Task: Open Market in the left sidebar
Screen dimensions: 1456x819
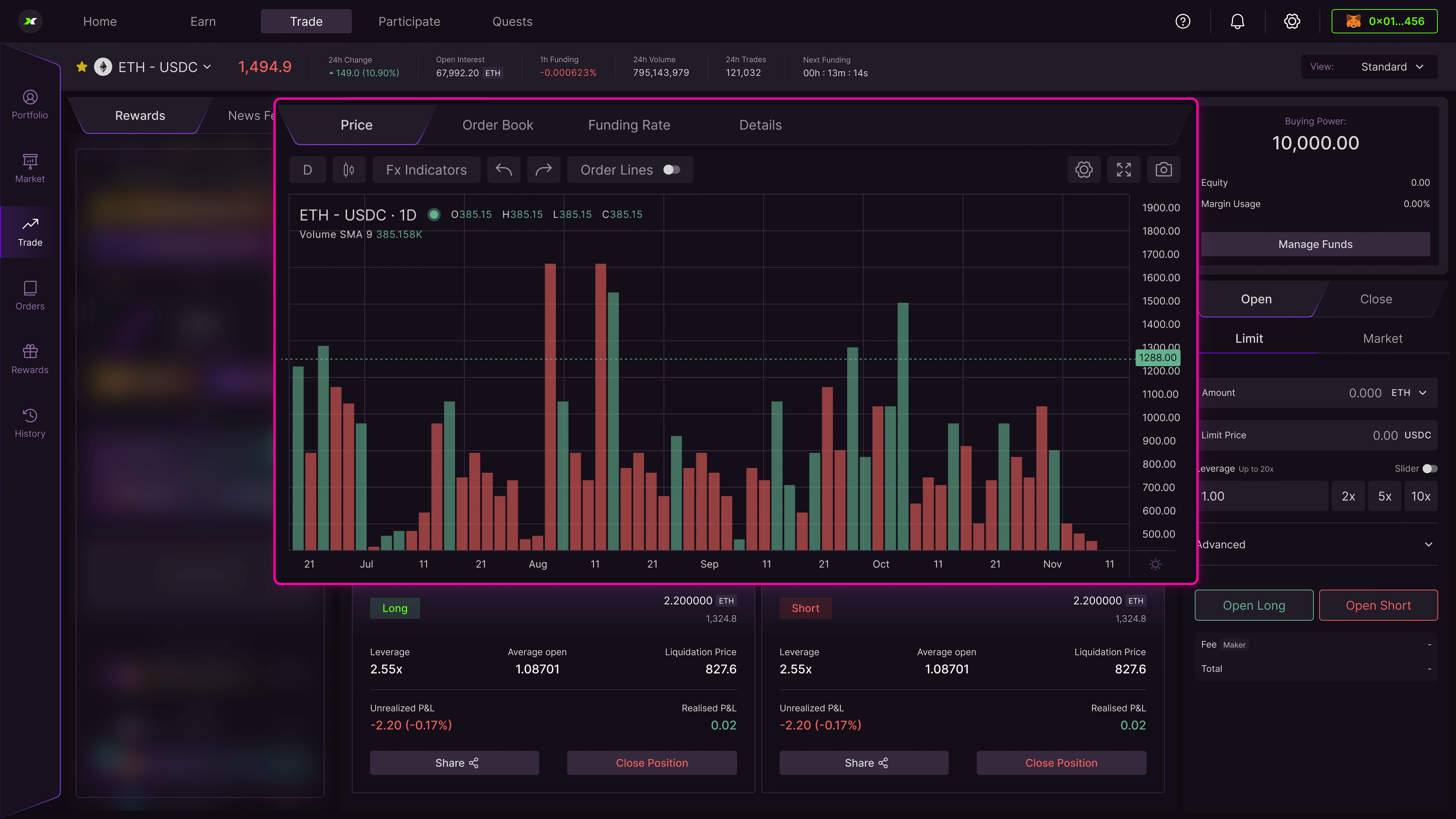Action: 30,169
